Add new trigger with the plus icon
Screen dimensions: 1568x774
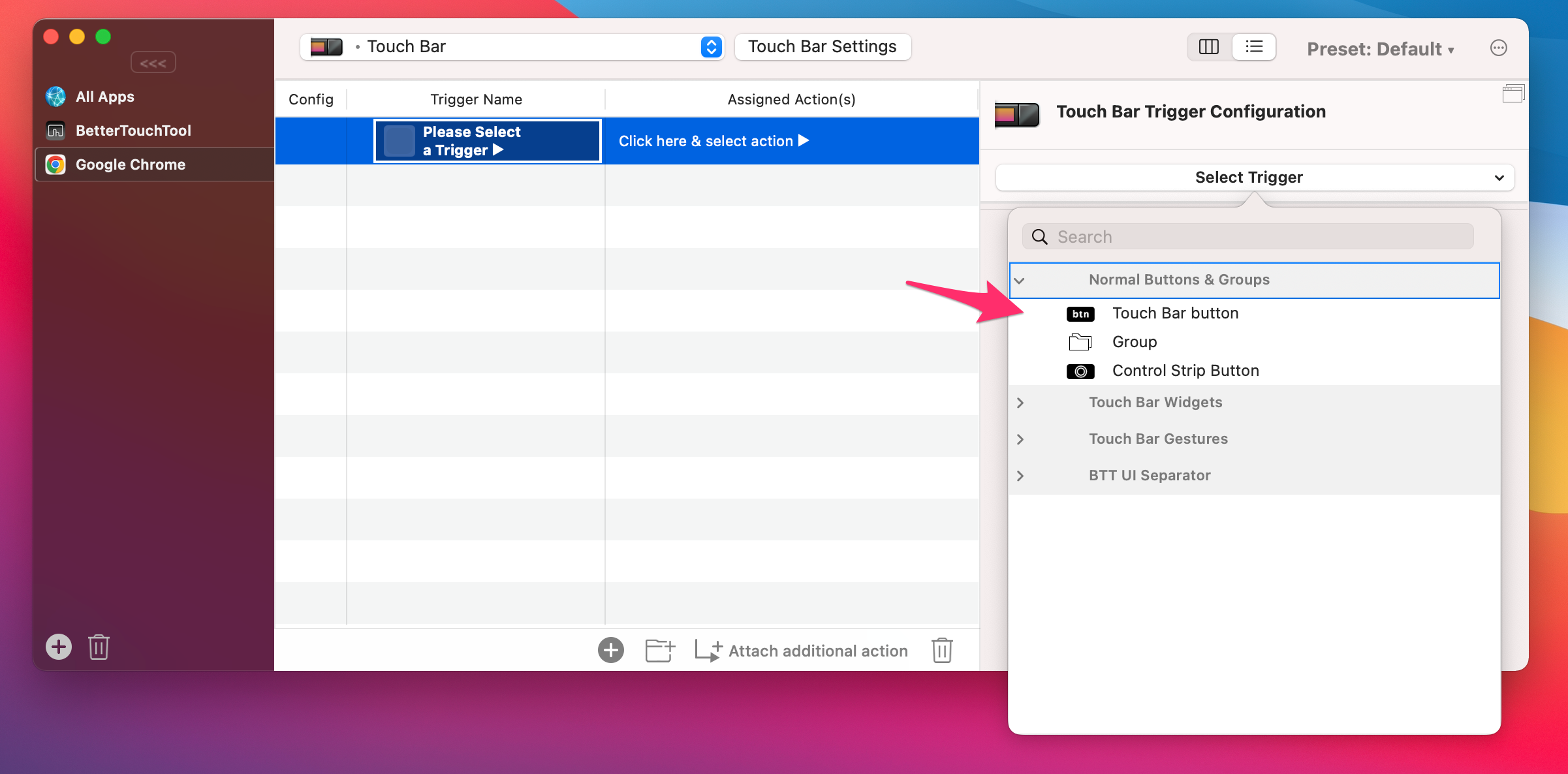point(611,650)
